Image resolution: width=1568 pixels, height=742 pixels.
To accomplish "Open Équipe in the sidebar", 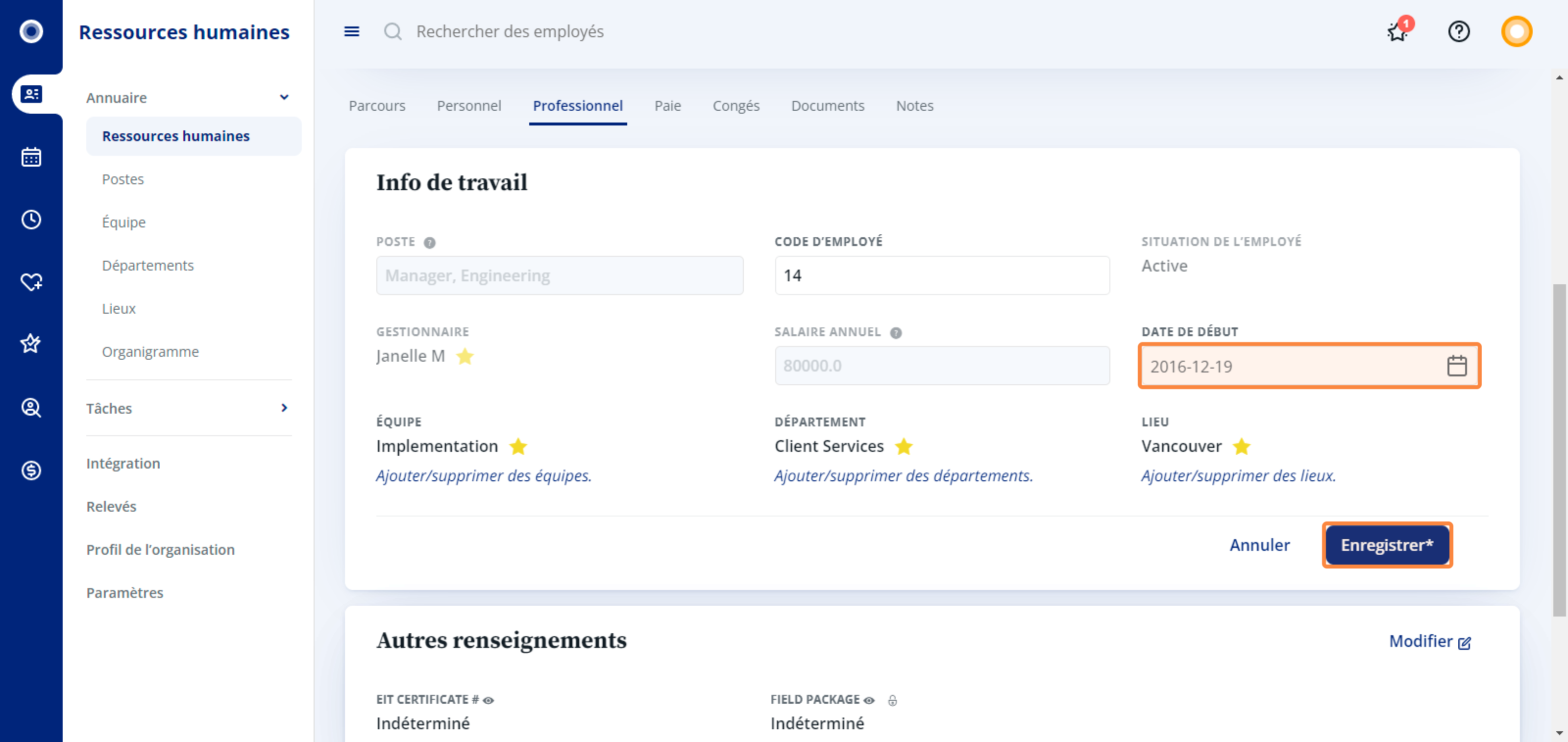I will click(x=124, y=222).
